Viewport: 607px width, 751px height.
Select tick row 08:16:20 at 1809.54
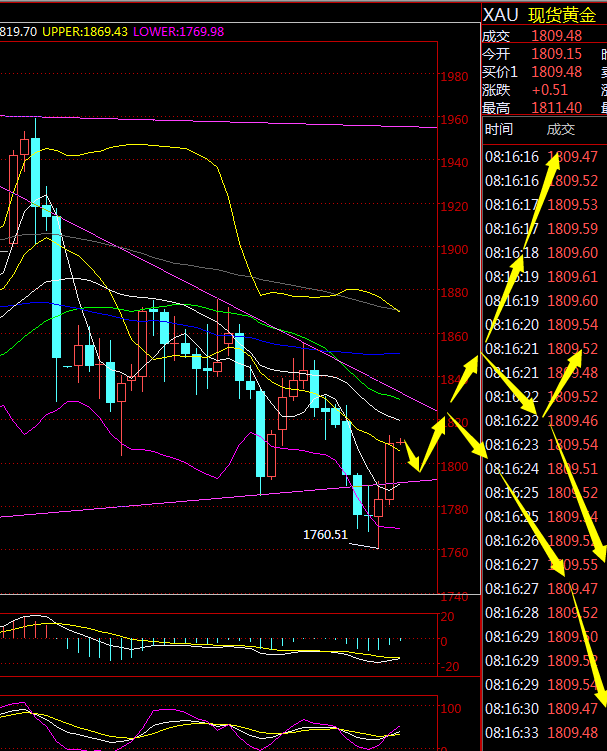coord(542,325)
